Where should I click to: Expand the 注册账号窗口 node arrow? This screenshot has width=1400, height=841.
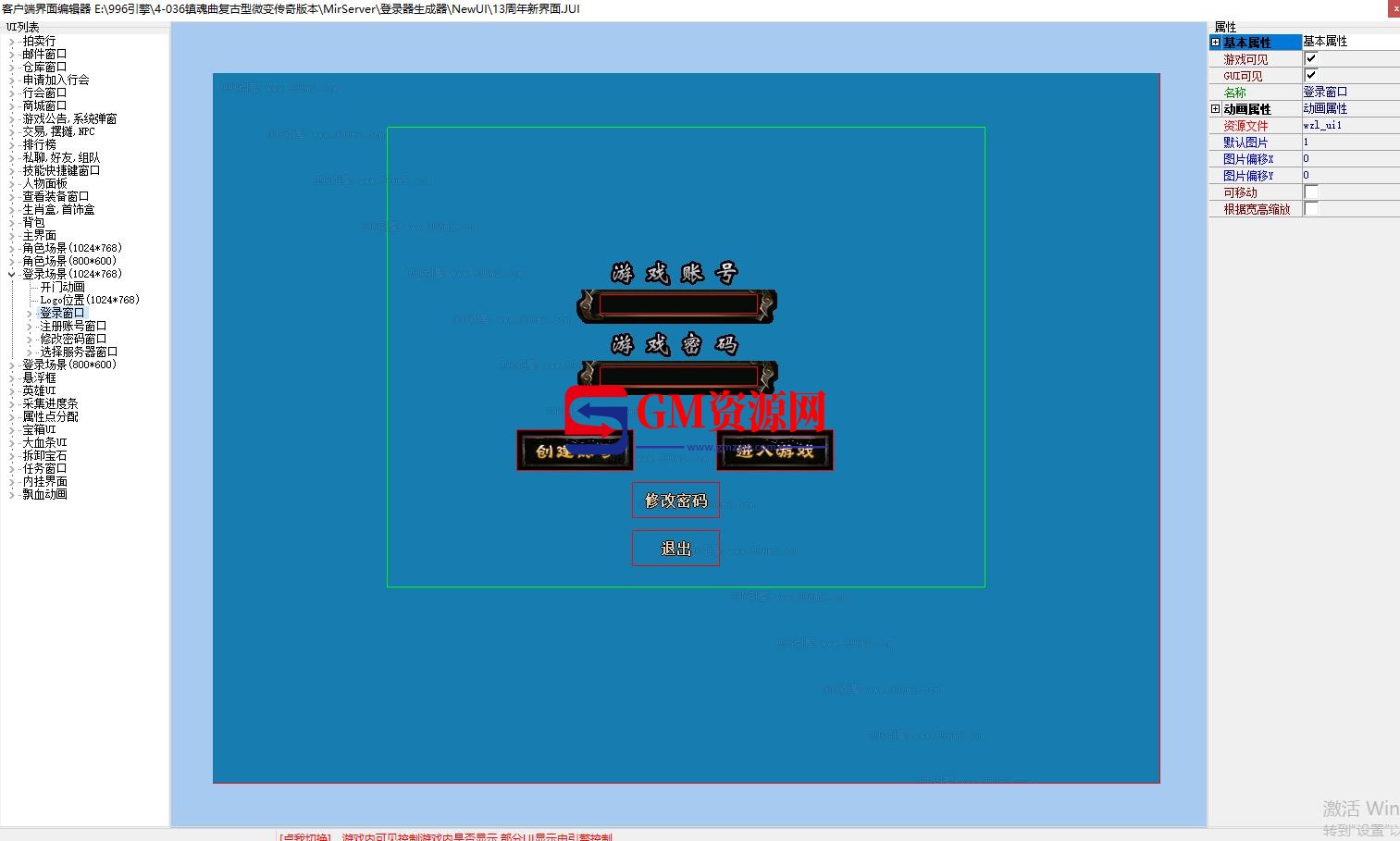coord(29,327)
